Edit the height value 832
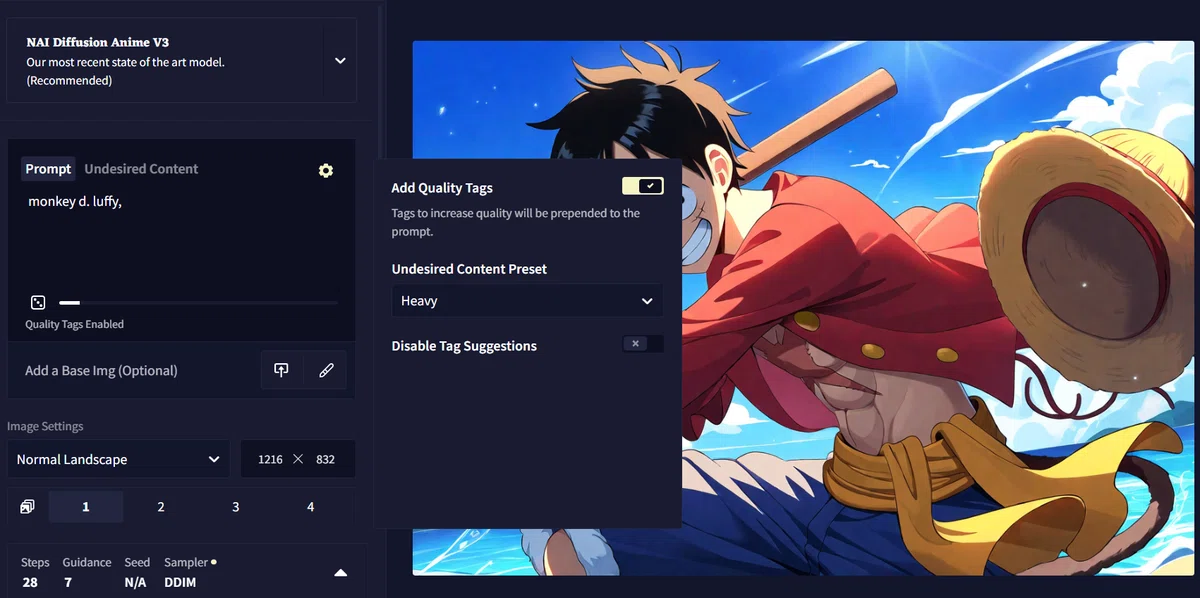This screenshot has height=598, width=1200. tap(325, 459)
